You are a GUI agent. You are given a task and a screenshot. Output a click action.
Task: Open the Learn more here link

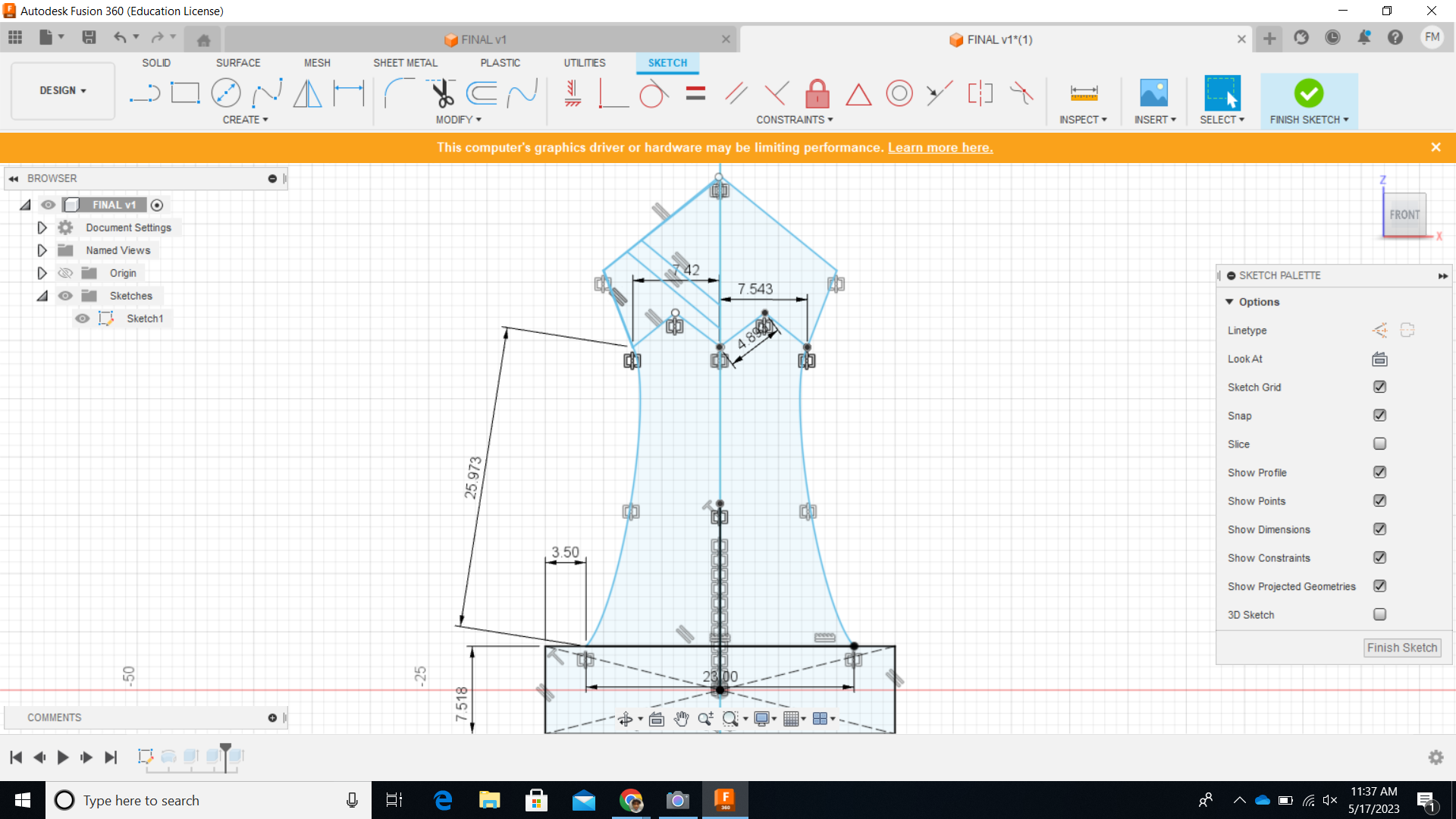pyautogui.click(x=940, y=147)
